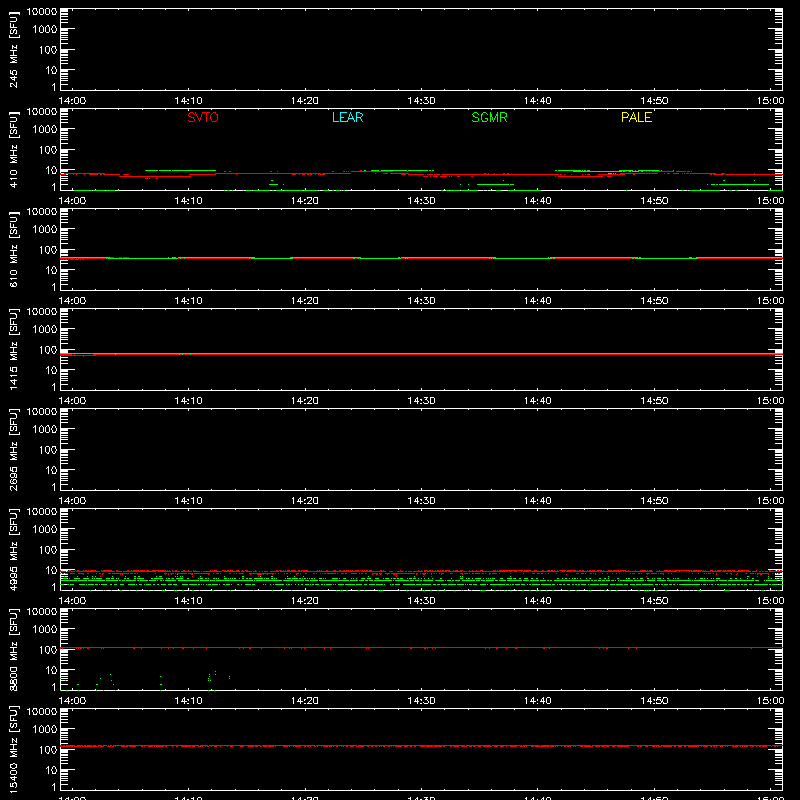Click the 10000 tick of the 245 MHz panel
This screenshot has height=800, width=800.
pos(42,12)
